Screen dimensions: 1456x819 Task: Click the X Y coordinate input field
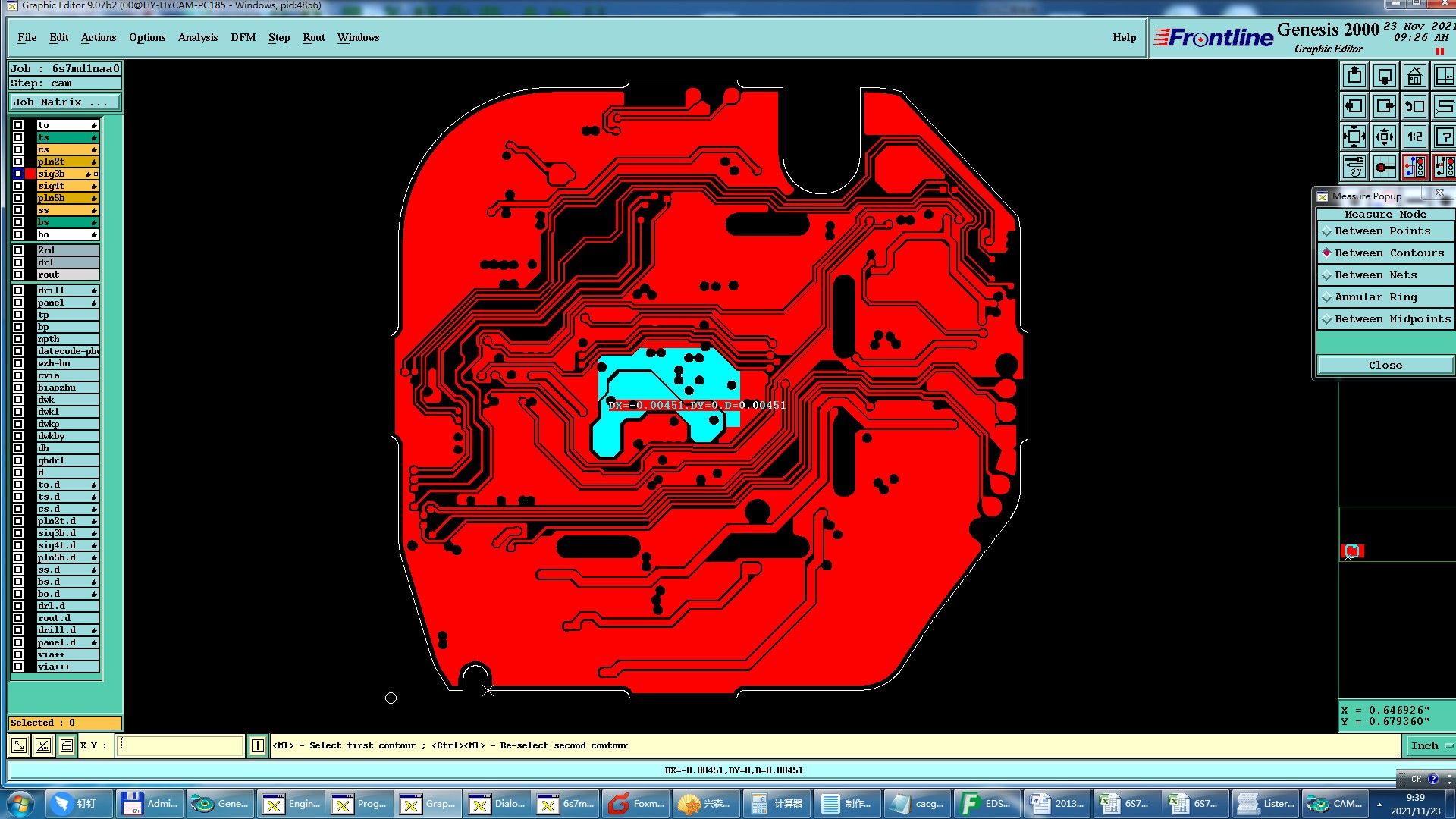point(180,745)
